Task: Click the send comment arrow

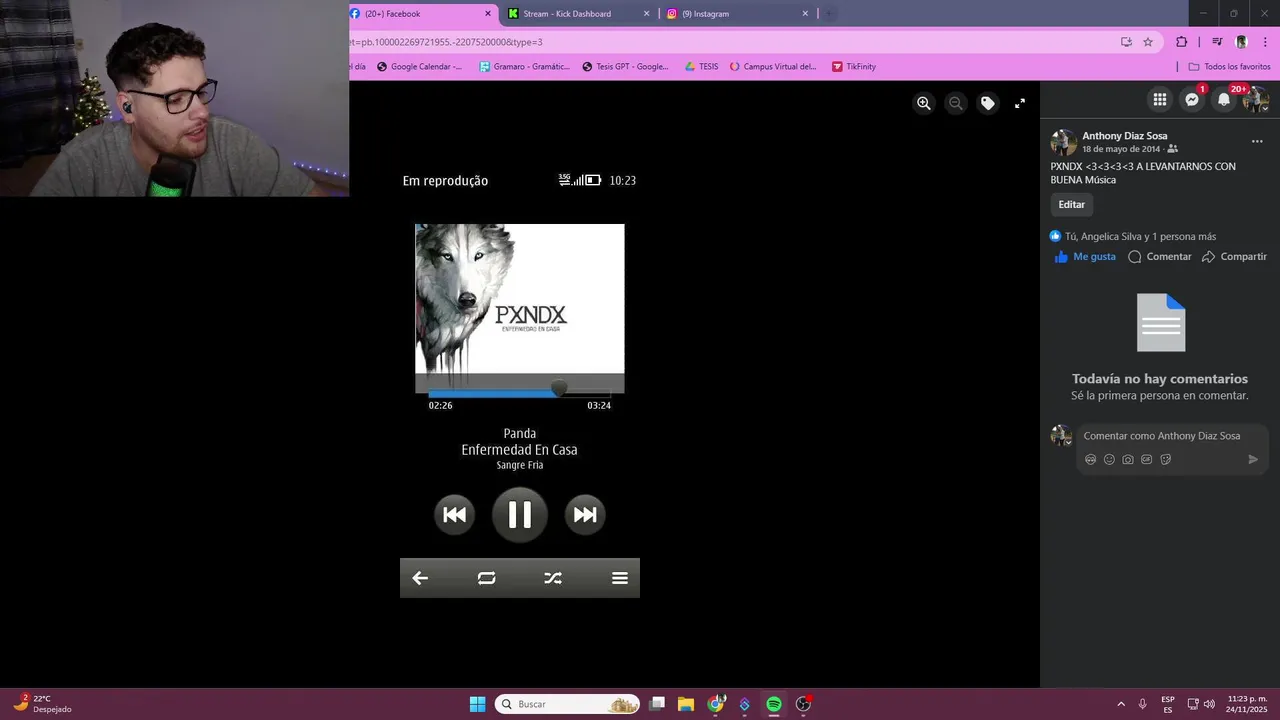Action: 1253,460
